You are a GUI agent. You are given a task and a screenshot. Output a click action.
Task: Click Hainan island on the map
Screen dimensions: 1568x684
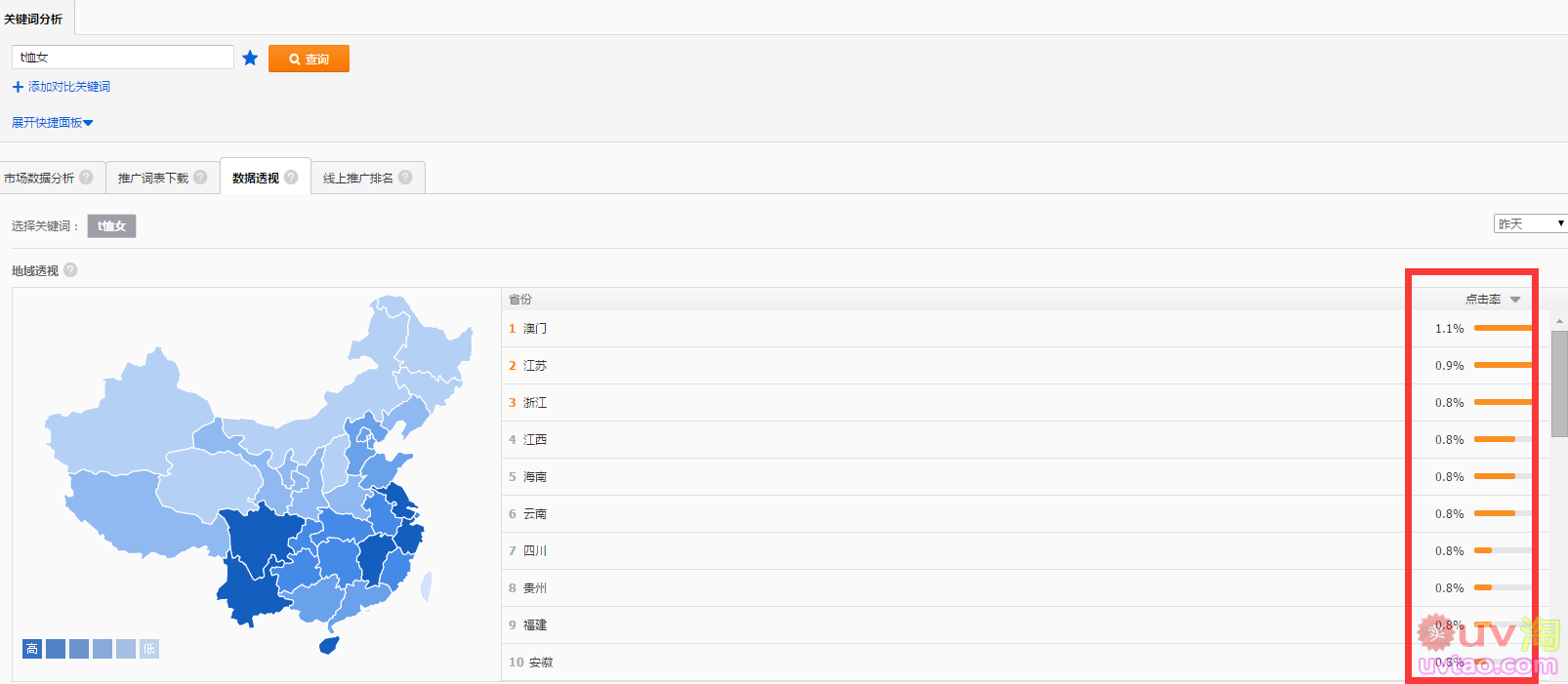329,645
